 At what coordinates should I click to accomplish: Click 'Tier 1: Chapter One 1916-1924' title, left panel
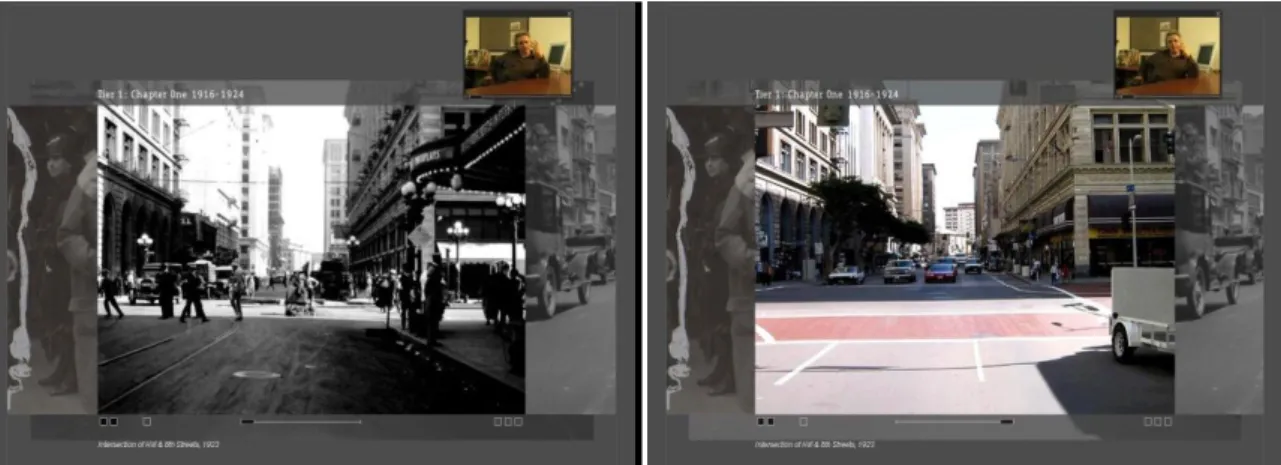click(170, 94)
